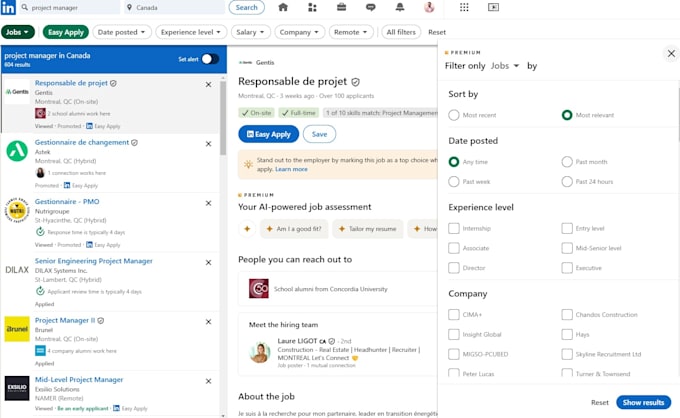Viewport: 680px width, 418px height.
Task: Check the Internship experience level
Action: (x=454, y=228)
